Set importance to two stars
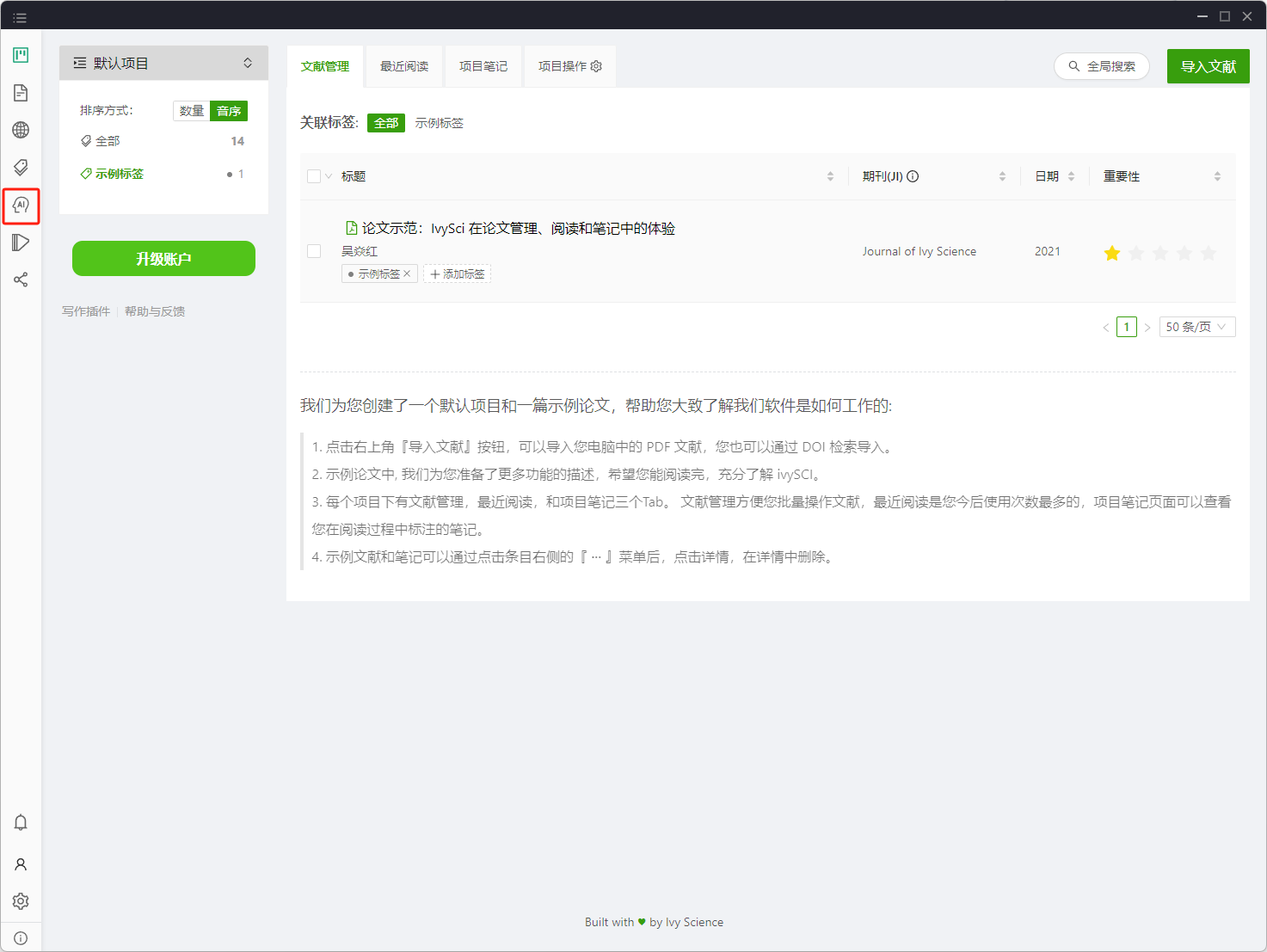This screenshot has height=952, width=1267. [x=1136, y=253]
